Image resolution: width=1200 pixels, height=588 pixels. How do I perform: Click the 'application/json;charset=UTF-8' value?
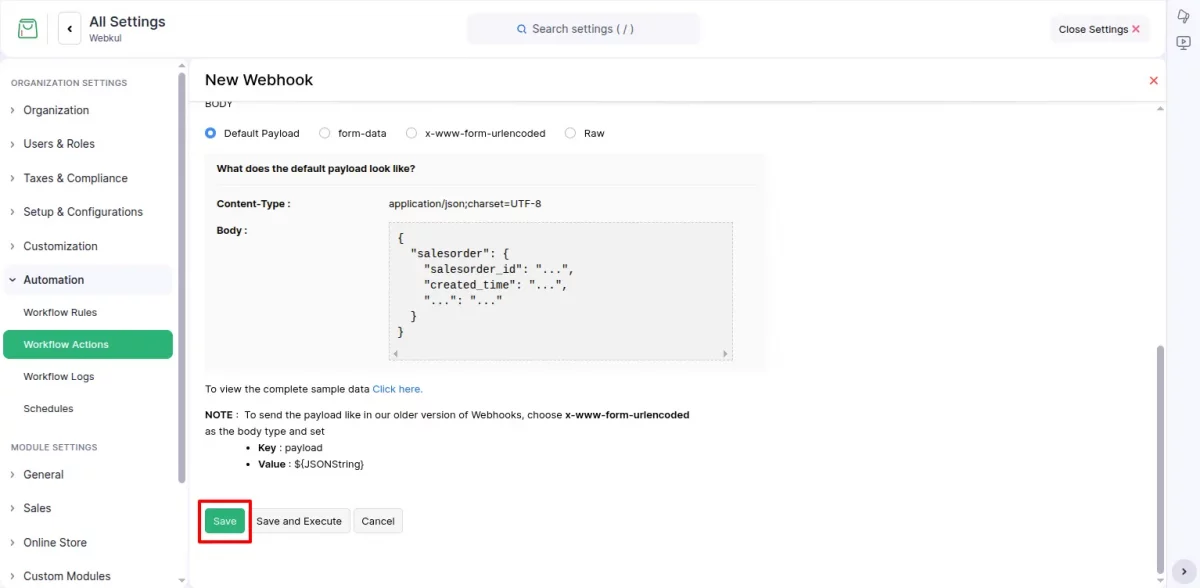tap(465, 204)
